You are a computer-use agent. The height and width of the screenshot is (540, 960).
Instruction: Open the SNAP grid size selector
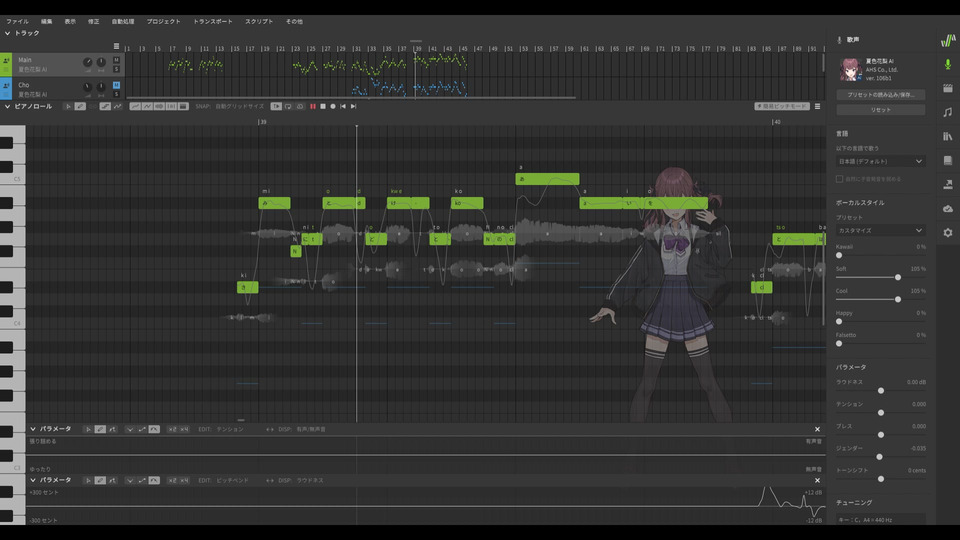(240, 107)
